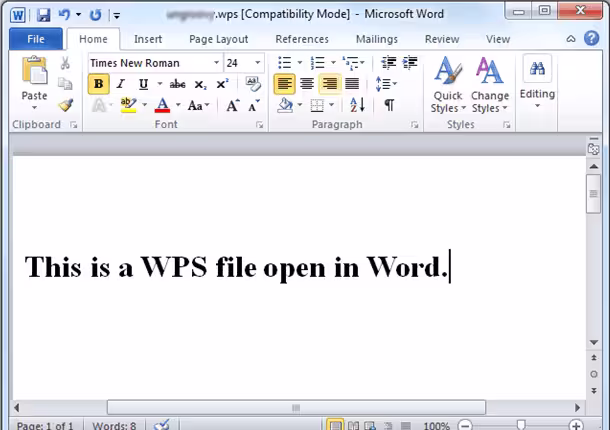610x430 pixels.
Task: Increase the paragraph indent
Action: [410, 62]
